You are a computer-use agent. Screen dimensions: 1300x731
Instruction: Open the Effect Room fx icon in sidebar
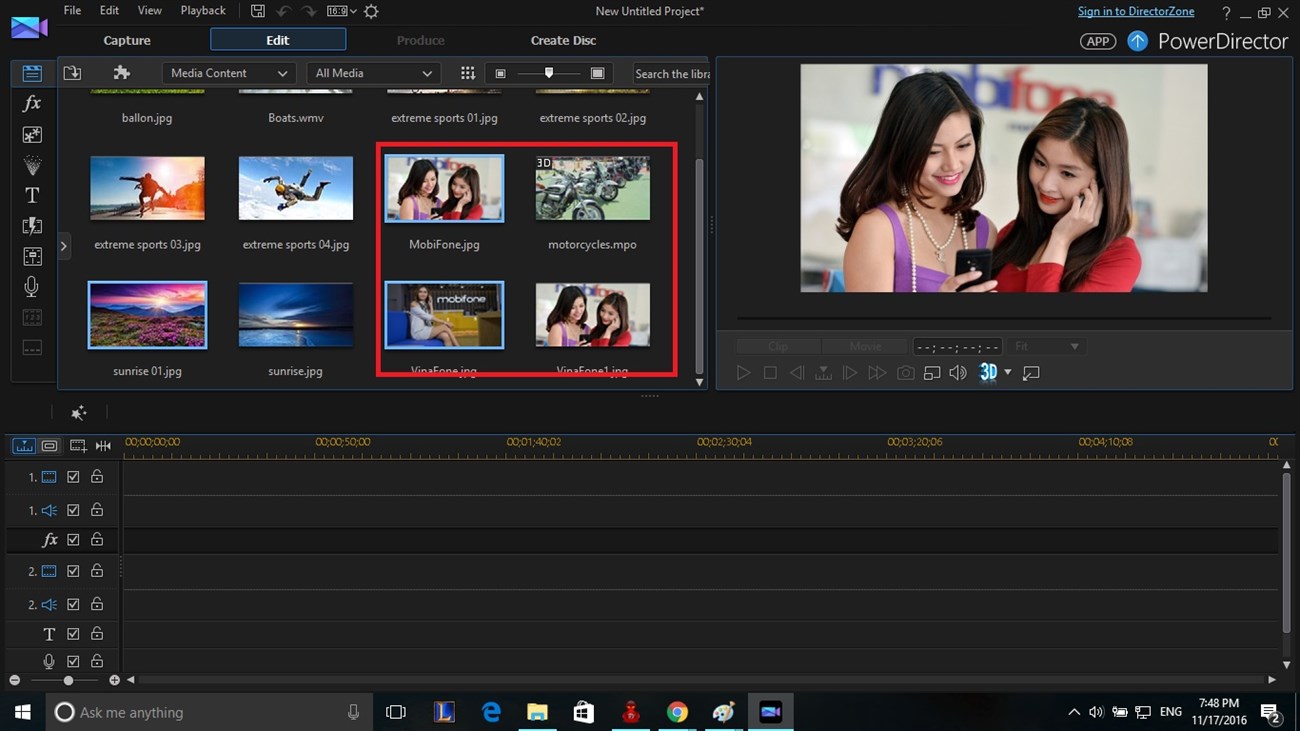[32, 104]
